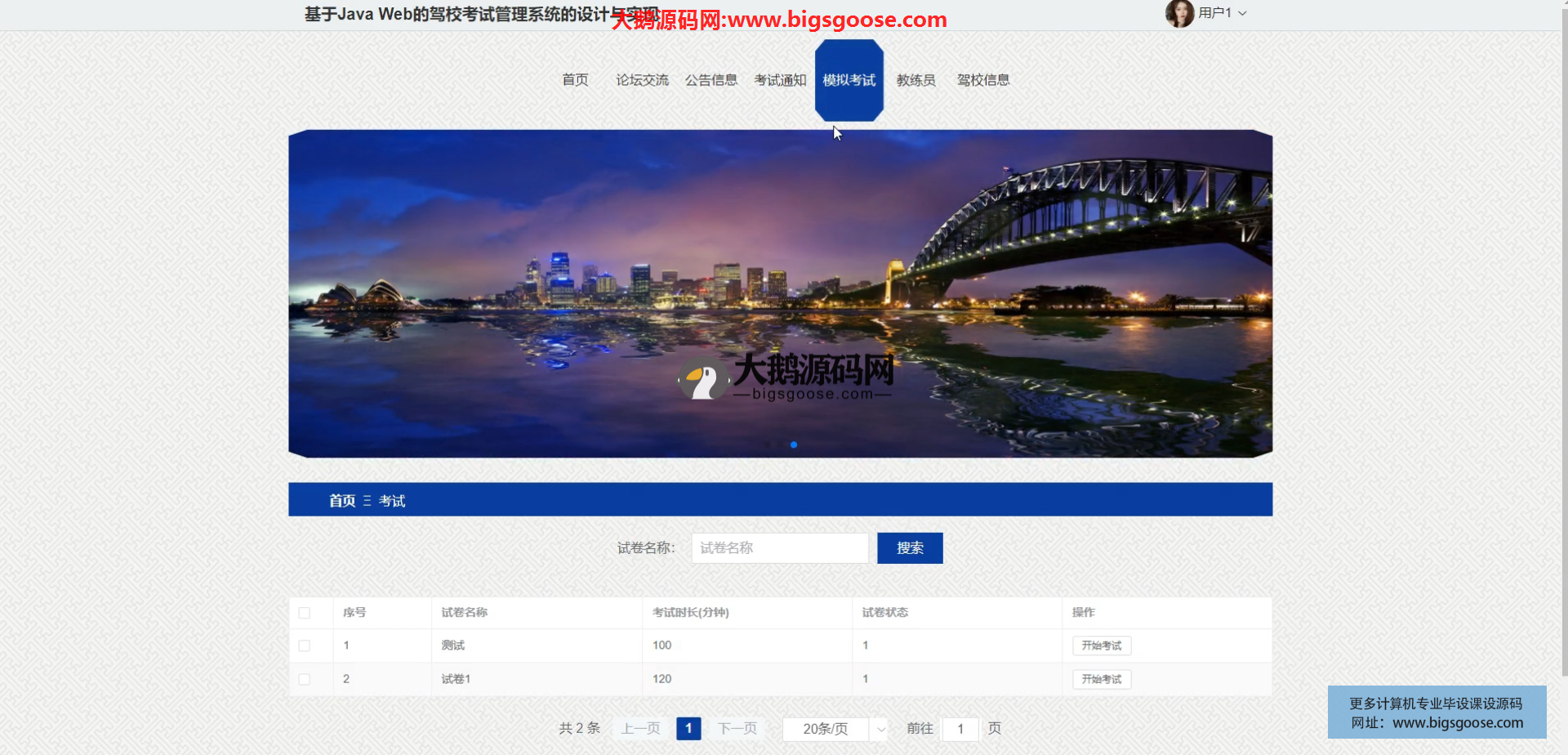Click the active blue carousel dot
1568x755 pixels.
[793, 445]
